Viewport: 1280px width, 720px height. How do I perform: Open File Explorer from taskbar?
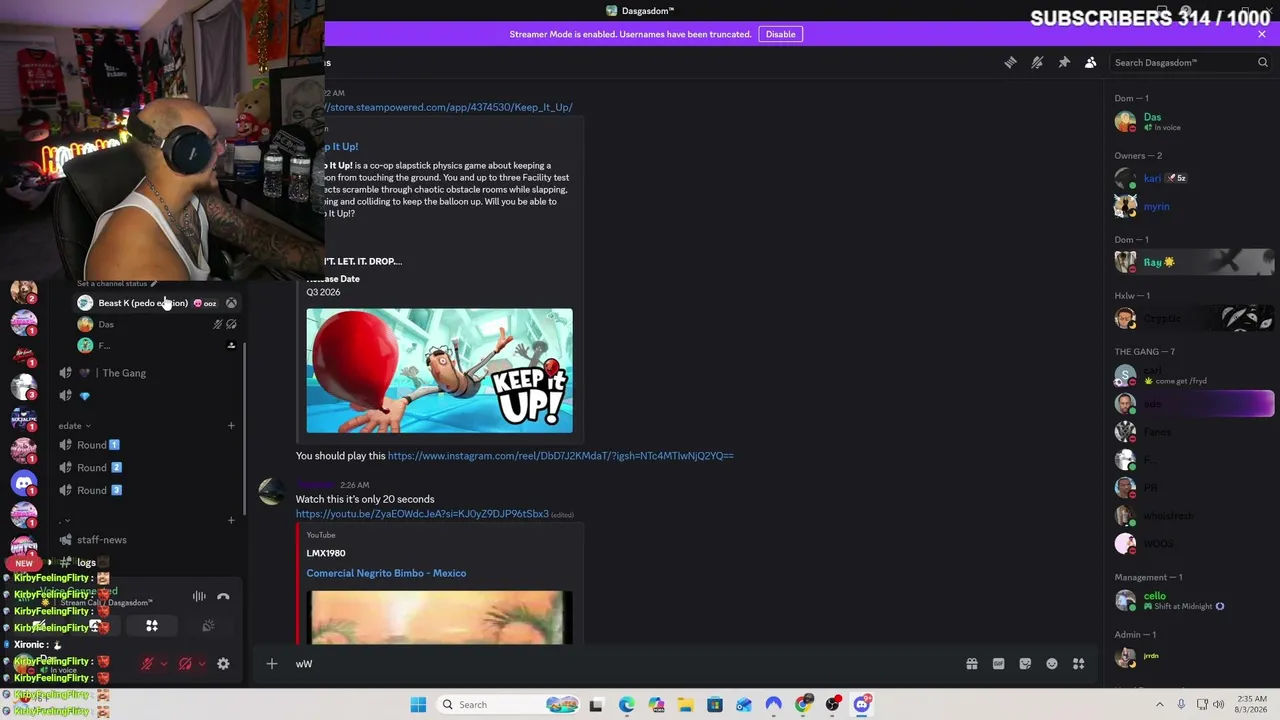(685, 704)
